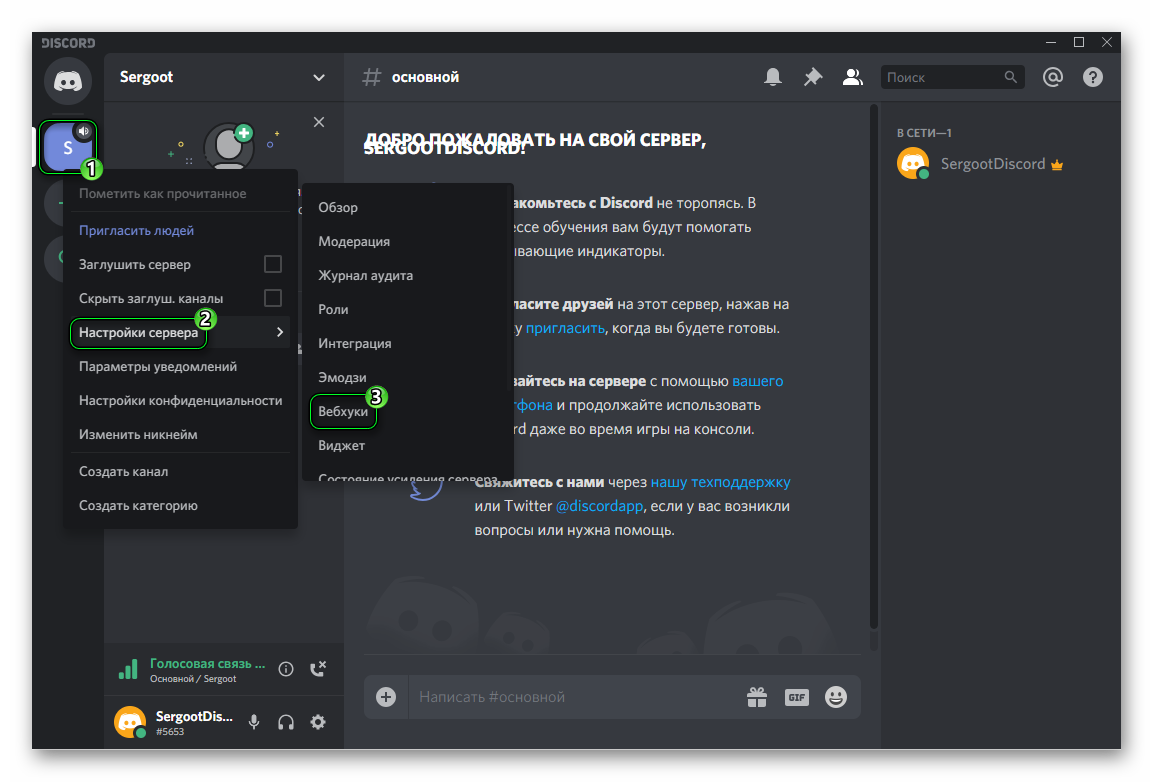Follow the "пригласить" link
Viewport: 1153px width, 782px height.
[x=565, y=328]
